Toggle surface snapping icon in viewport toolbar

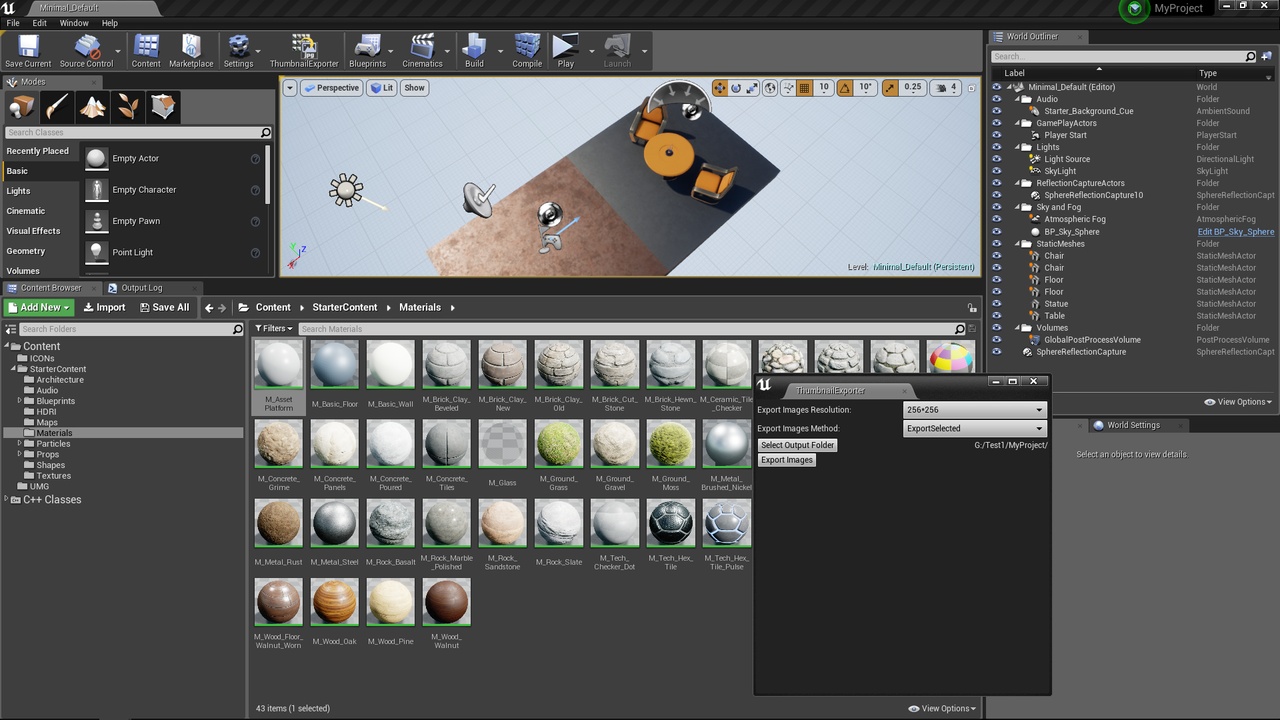[787, 88]
